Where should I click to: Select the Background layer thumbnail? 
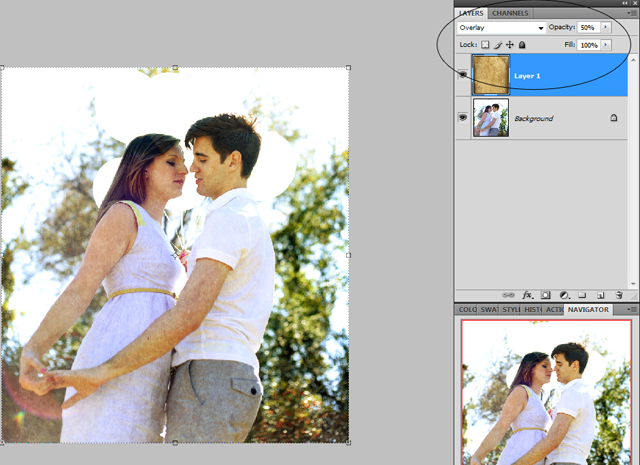coord(491,117)
